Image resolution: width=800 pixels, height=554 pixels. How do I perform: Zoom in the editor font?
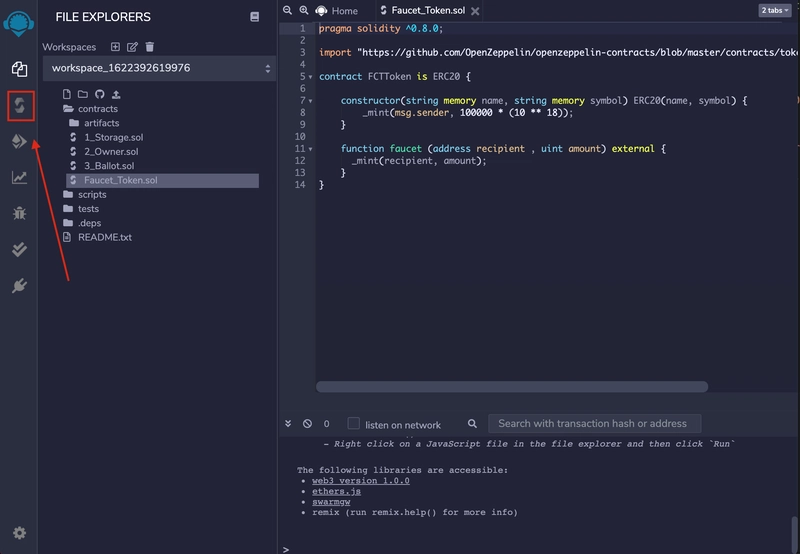pyautogui.click(x=304, y=10)
